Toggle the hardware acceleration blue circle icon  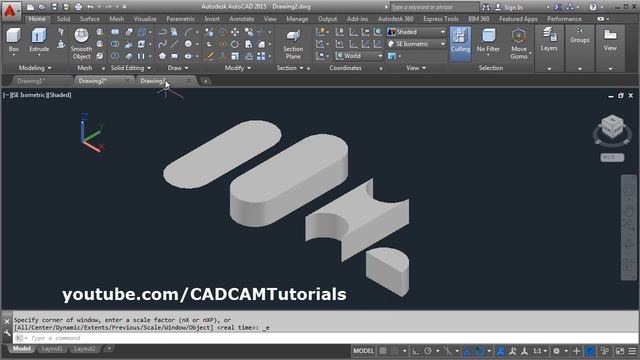pyautogui.click(x=590, y=351)
